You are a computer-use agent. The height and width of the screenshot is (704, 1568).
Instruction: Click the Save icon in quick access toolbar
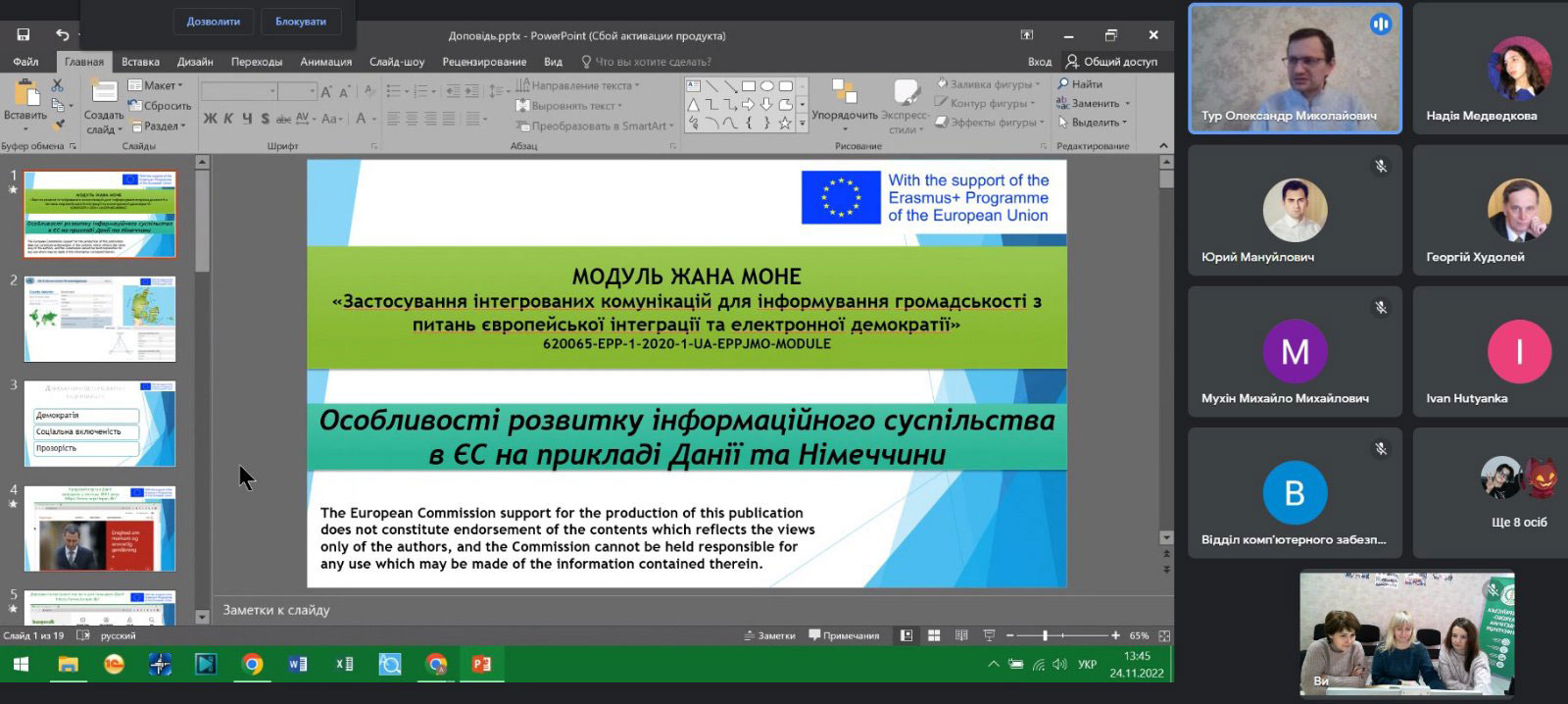(x=23, y=35)
